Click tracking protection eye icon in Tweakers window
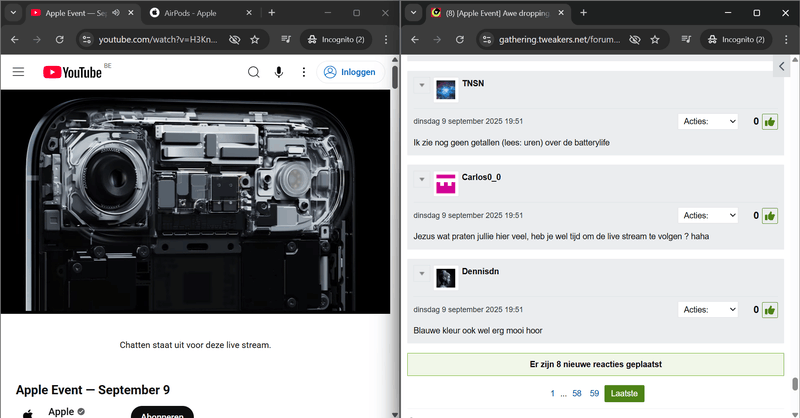This screenshot has height=418, width=800. [x=635, y=39]
